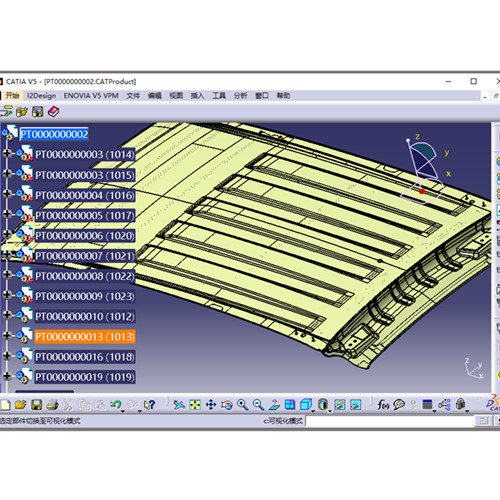
Task: Select the Pan view tool
Action: pos(211,405)
